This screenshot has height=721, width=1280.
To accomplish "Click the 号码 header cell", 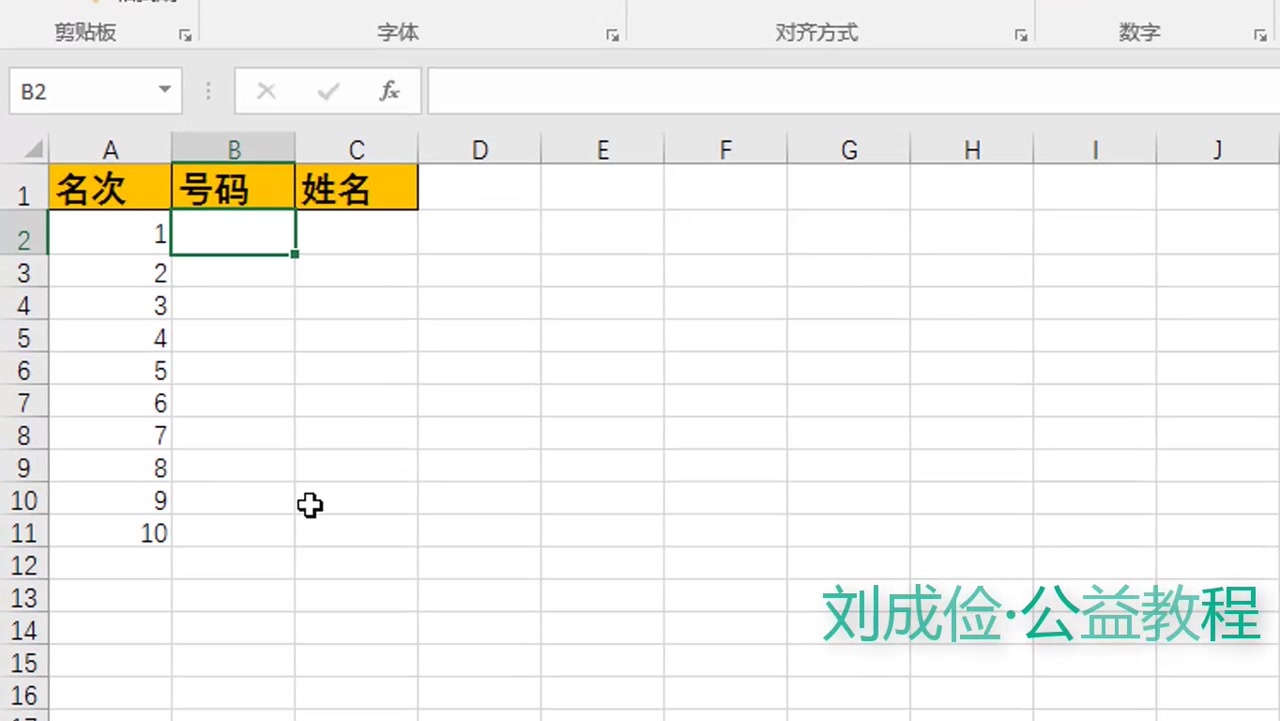I will click(x=233, y=187).
